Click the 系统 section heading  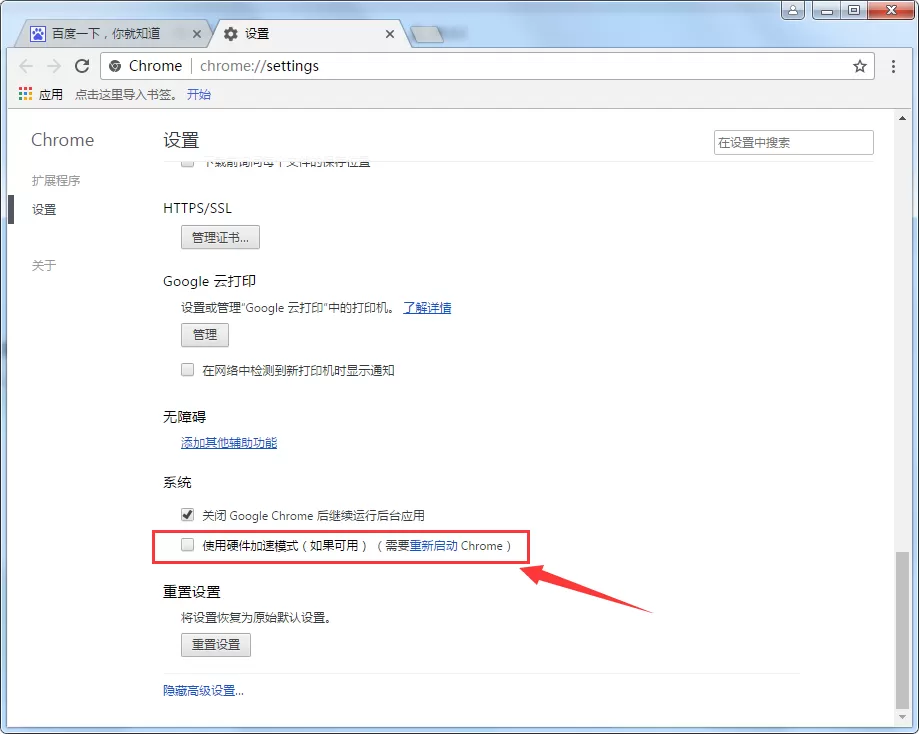coord(177,482)
